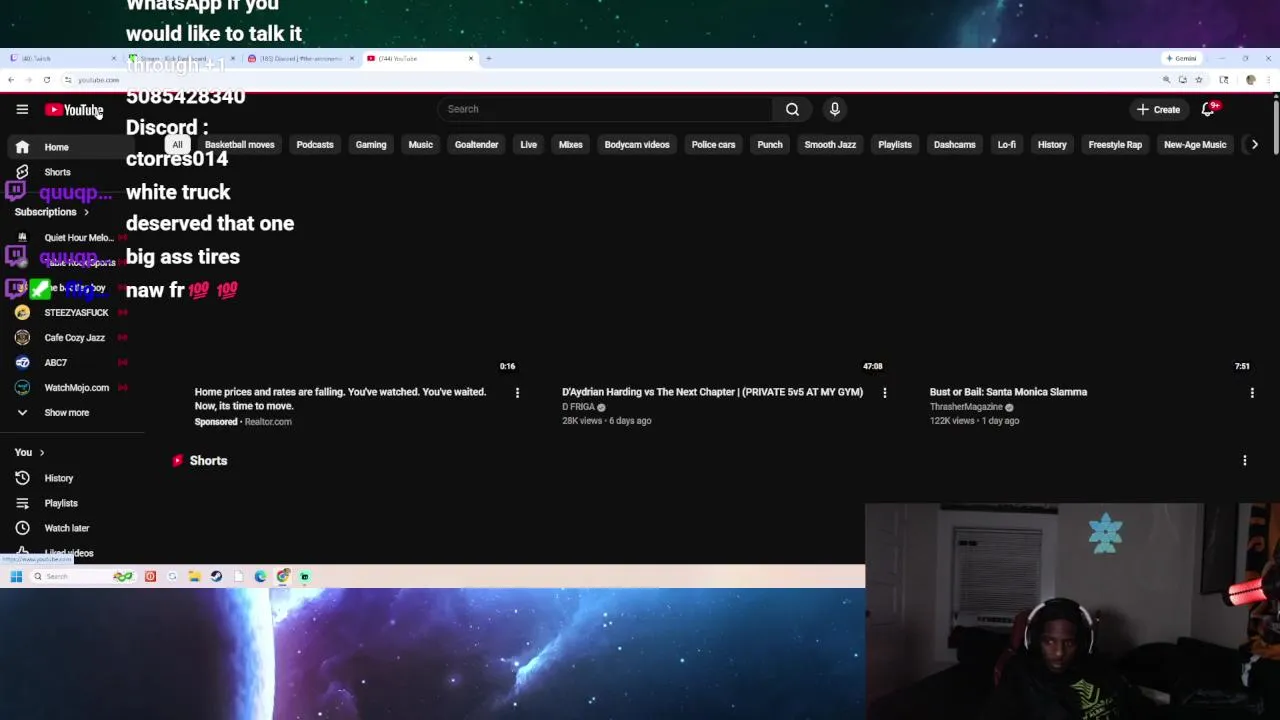Open the YouTube hamburger guide menu
The height and width of the screenshot is (720, 1280).
pyautogui.click(x=22, y=109)
